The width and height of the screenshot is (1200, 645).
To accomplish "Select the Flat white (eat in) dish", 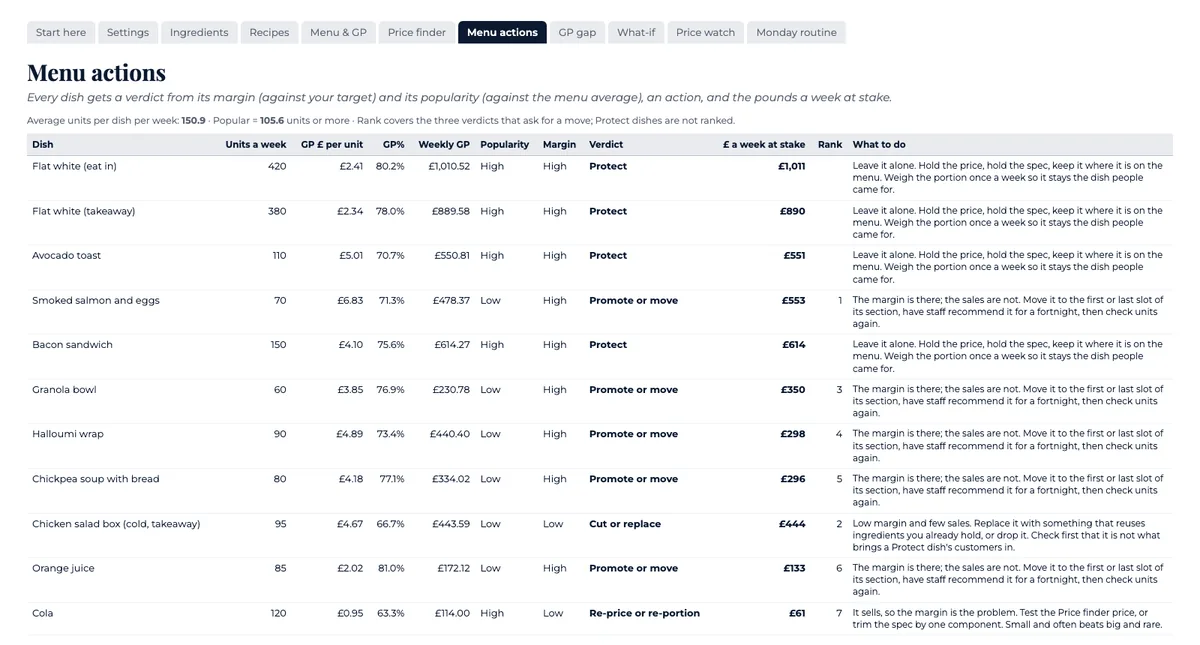I will (74, 166).
